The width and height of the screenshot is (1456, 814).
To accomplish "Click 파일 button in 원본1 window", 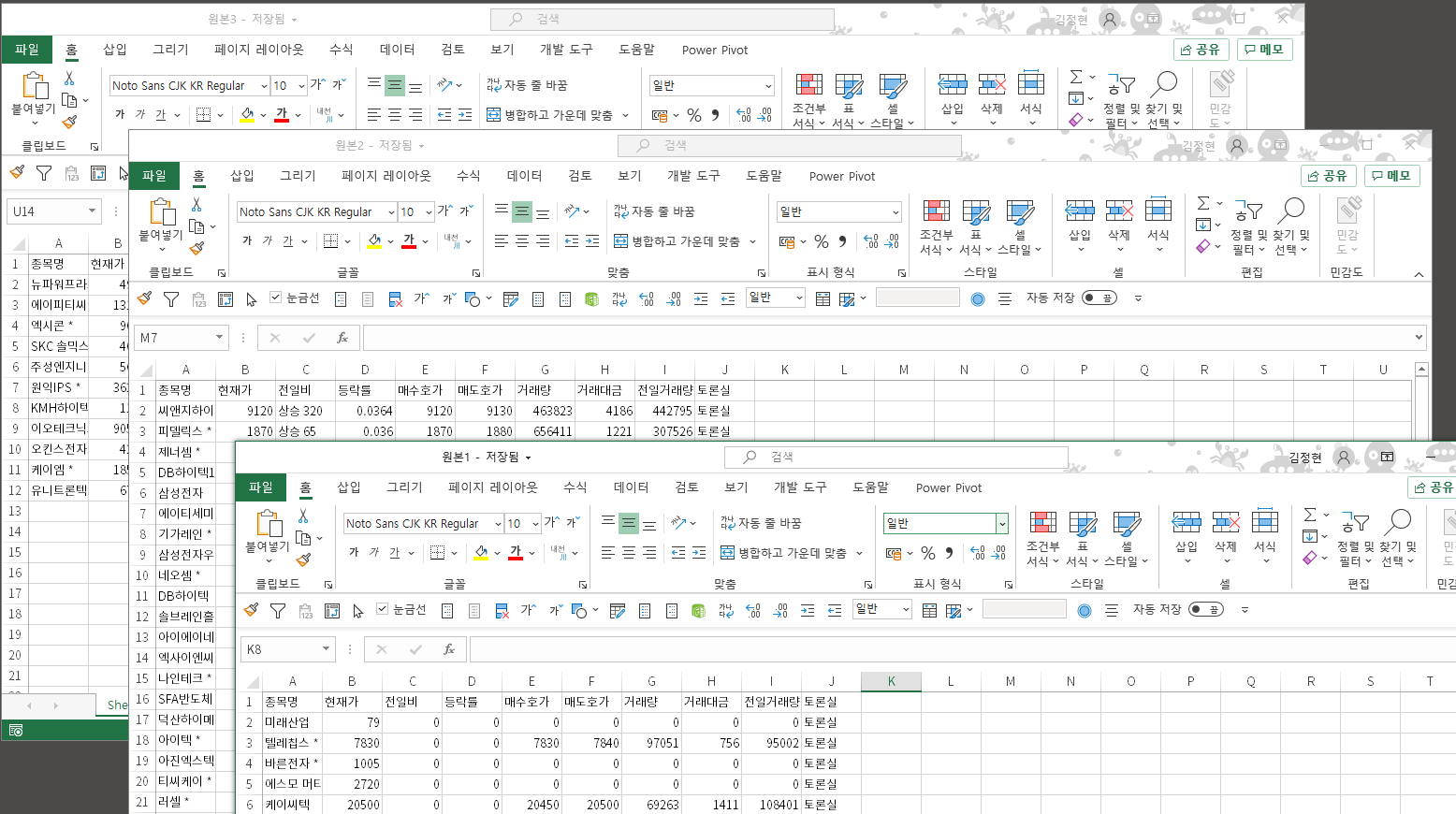I will click(261, 487).
